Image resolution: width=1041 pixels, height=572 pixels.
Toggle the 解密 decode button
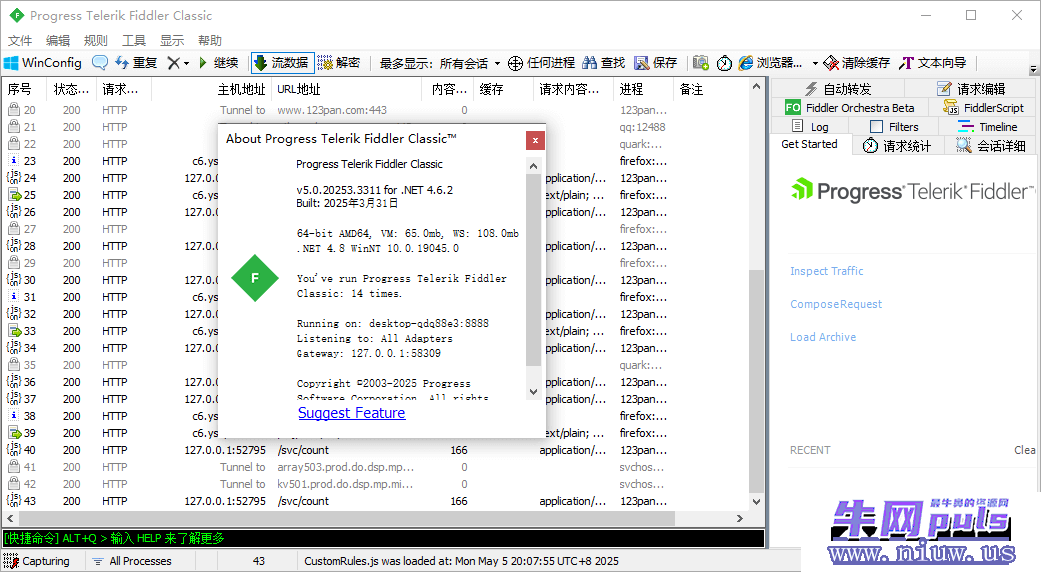click(339, 63)
